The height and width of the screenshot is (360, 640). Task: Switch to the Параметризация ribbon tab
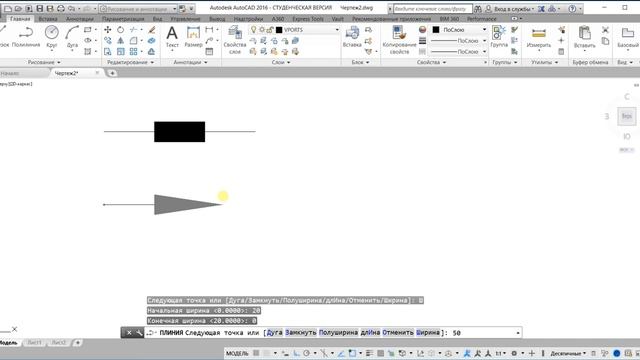123,19
